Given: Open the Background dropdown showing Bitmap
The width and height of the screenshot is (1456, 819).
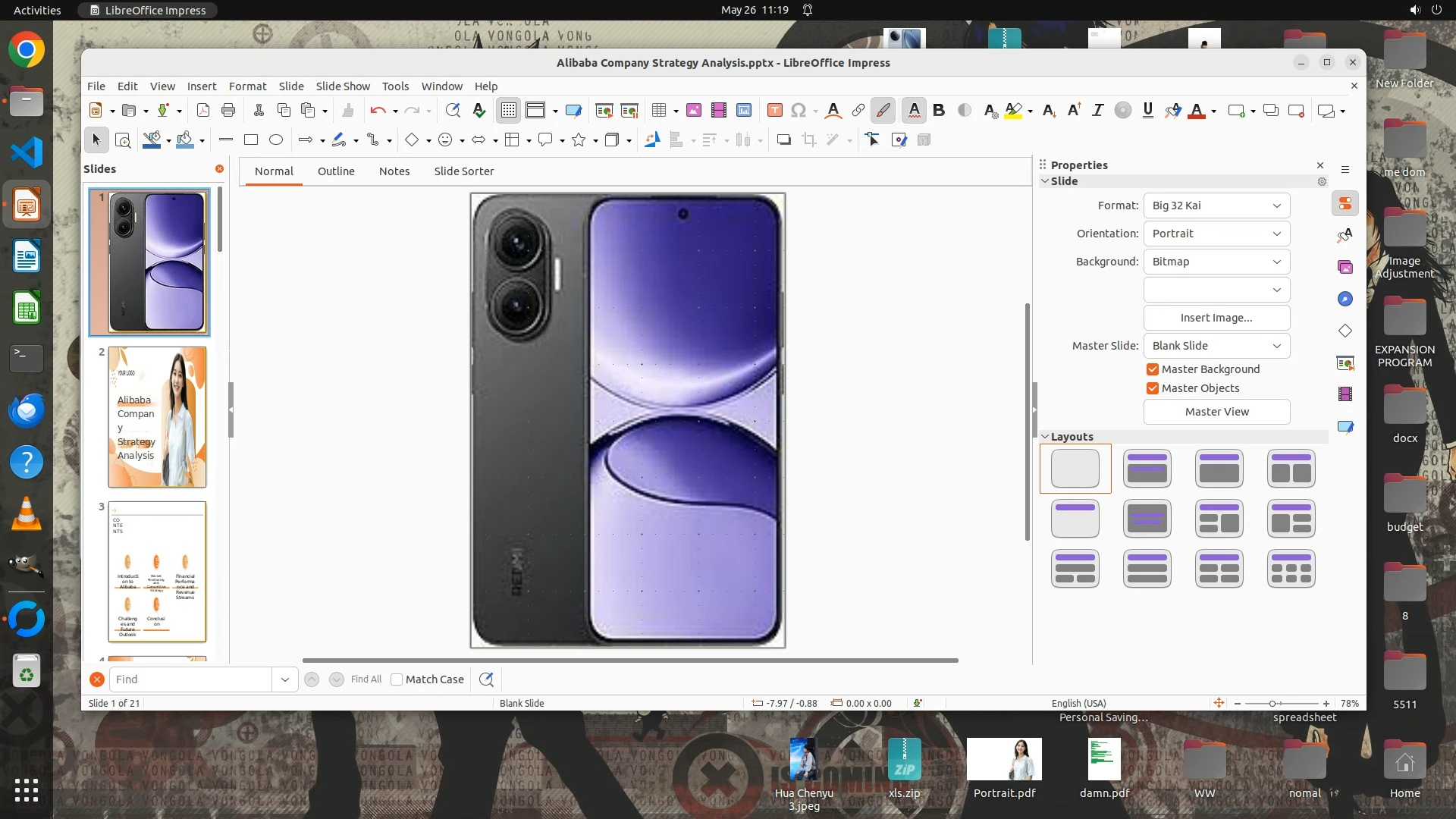Looking at the screenshot, I should click(x=1216, y=262).
